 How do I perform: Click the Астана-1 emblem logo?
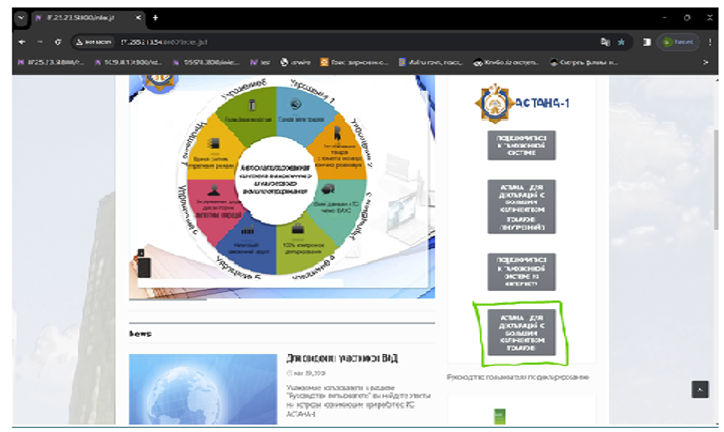[x=495, y=103]
